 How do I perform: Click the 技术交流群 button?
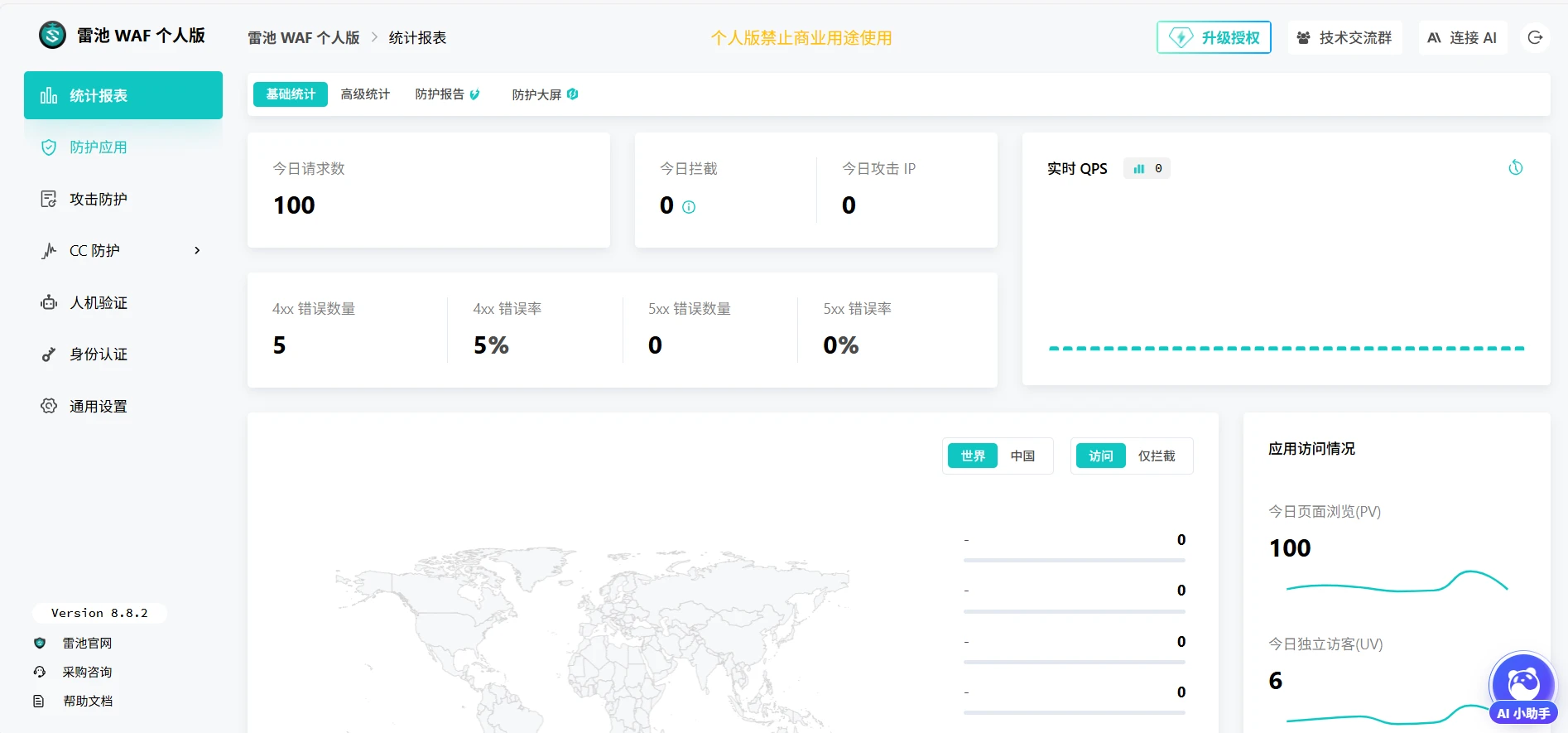(x=1345, y=37)
